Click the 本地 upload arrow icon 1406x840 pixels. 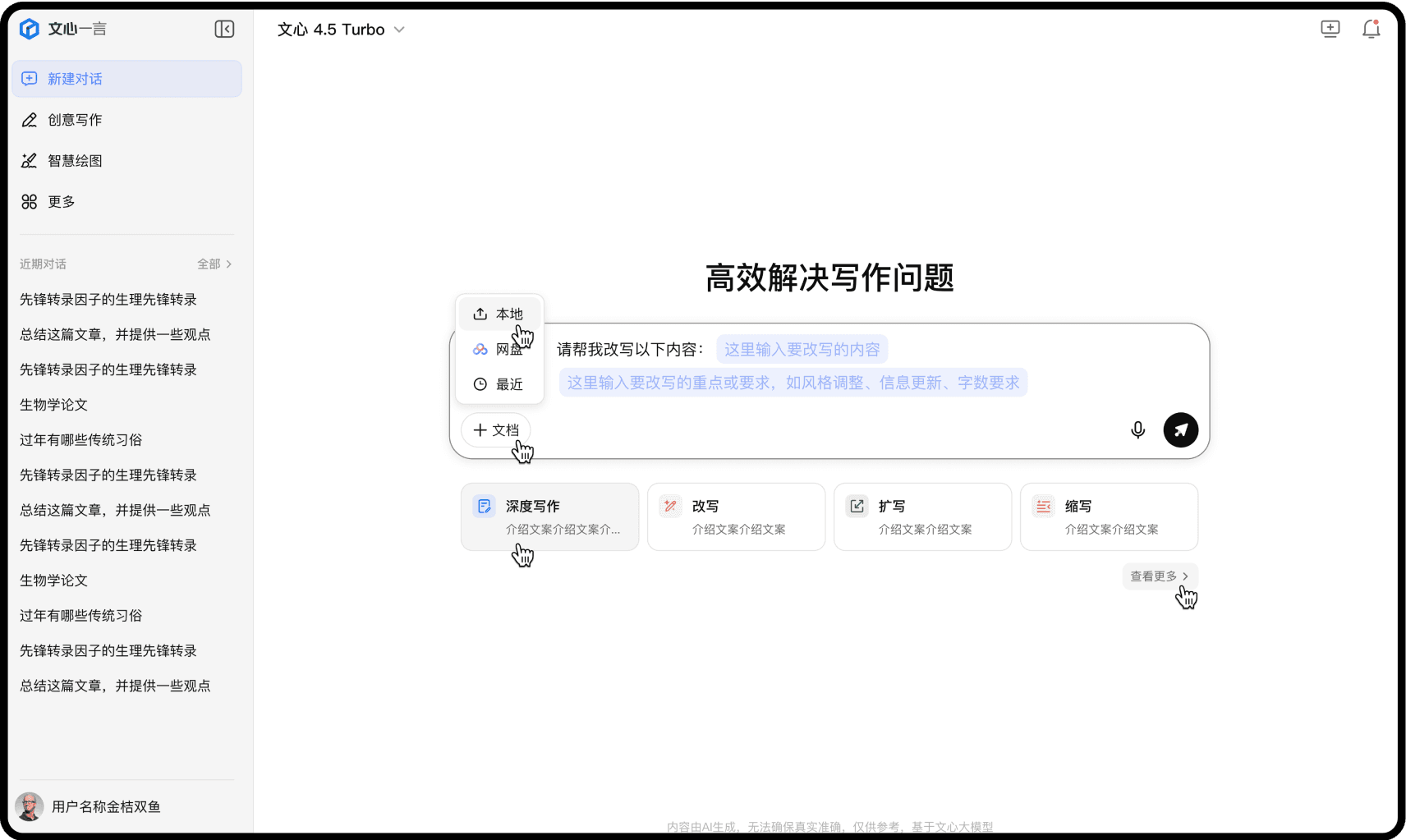point(480,314)
